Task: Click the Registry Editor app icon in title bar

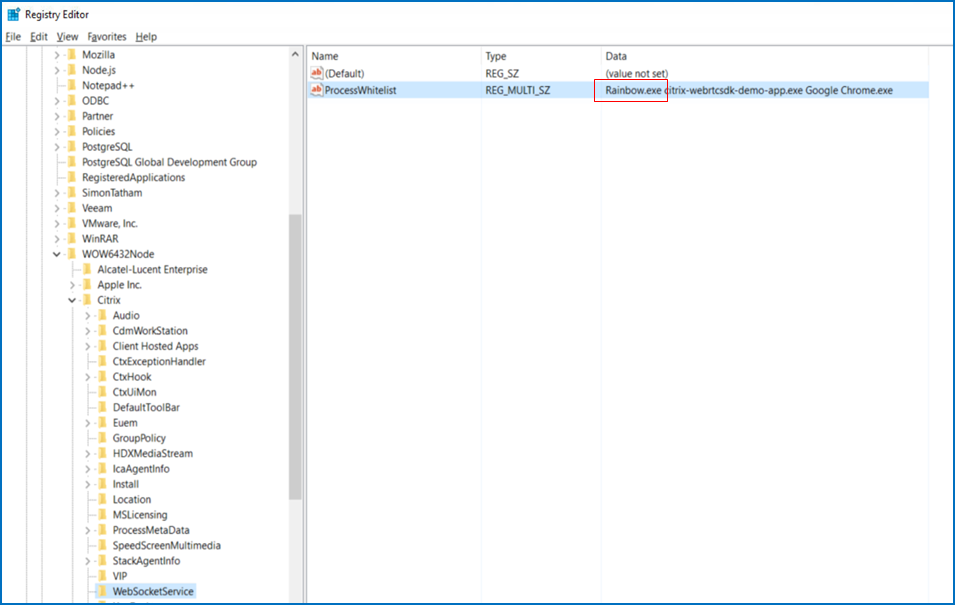Action: click(13, 14)
